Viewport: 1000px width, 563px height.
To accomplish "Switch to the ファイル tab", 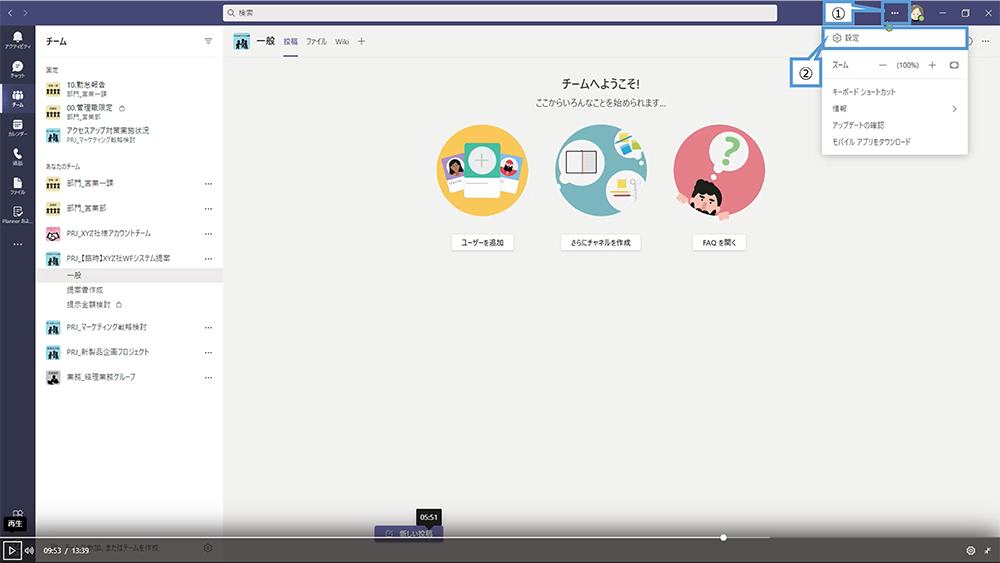I will pyautogui.click(x=316, y=41).
